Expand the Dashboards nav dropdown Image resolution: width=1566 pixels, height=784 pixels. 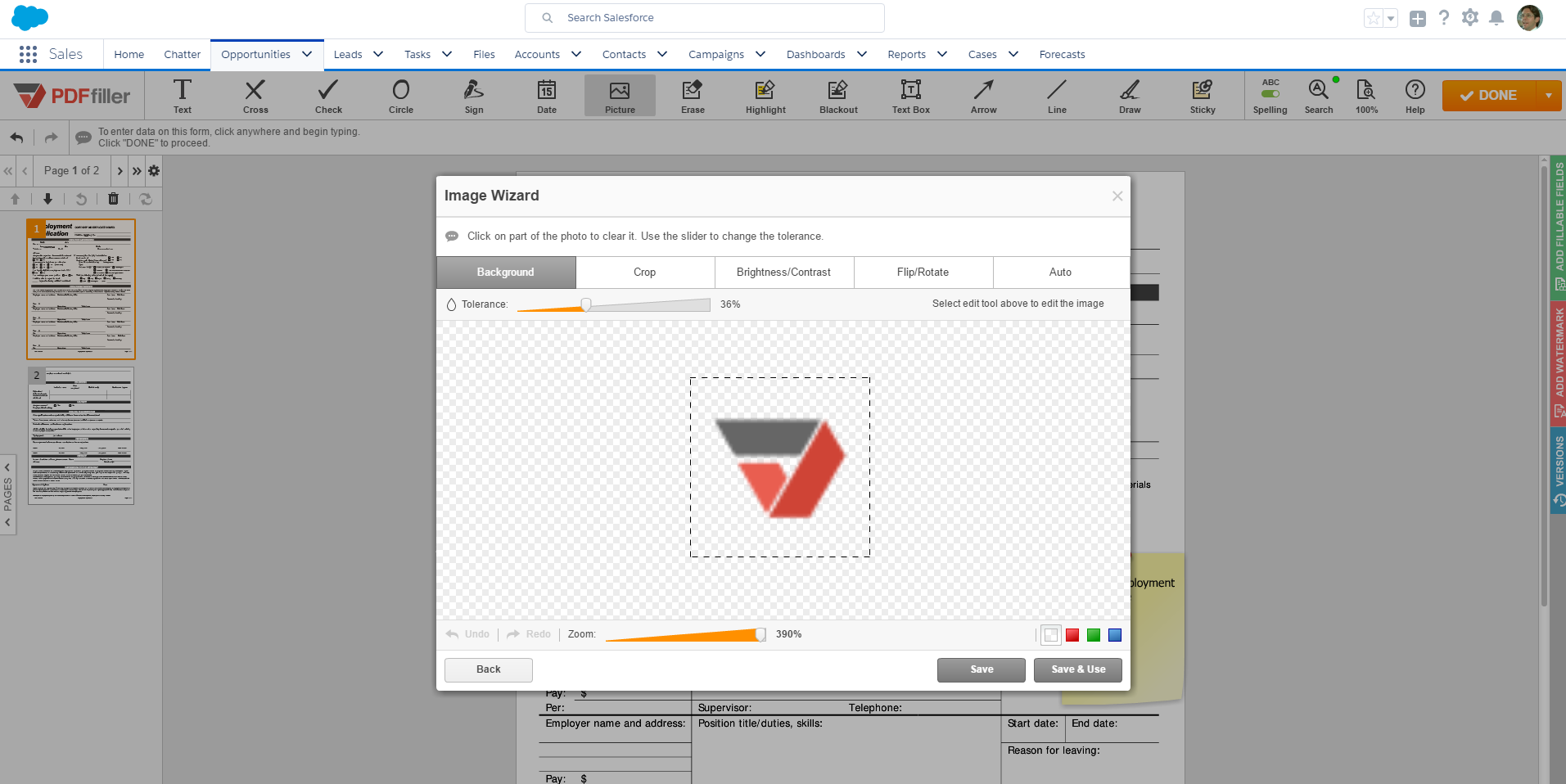(x=862, y=54)
